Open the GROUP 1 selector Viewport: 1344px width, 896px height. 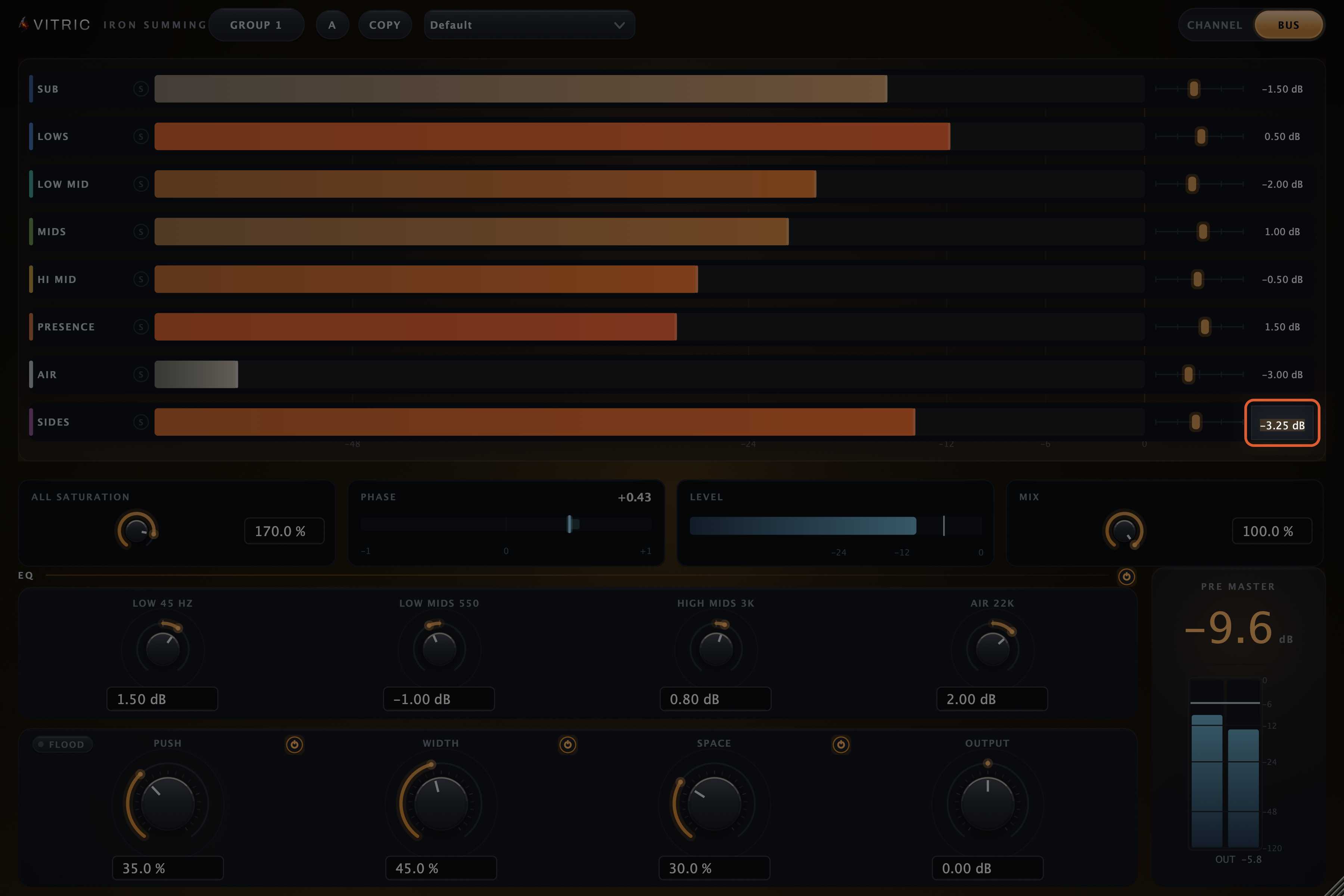[256, 25]
